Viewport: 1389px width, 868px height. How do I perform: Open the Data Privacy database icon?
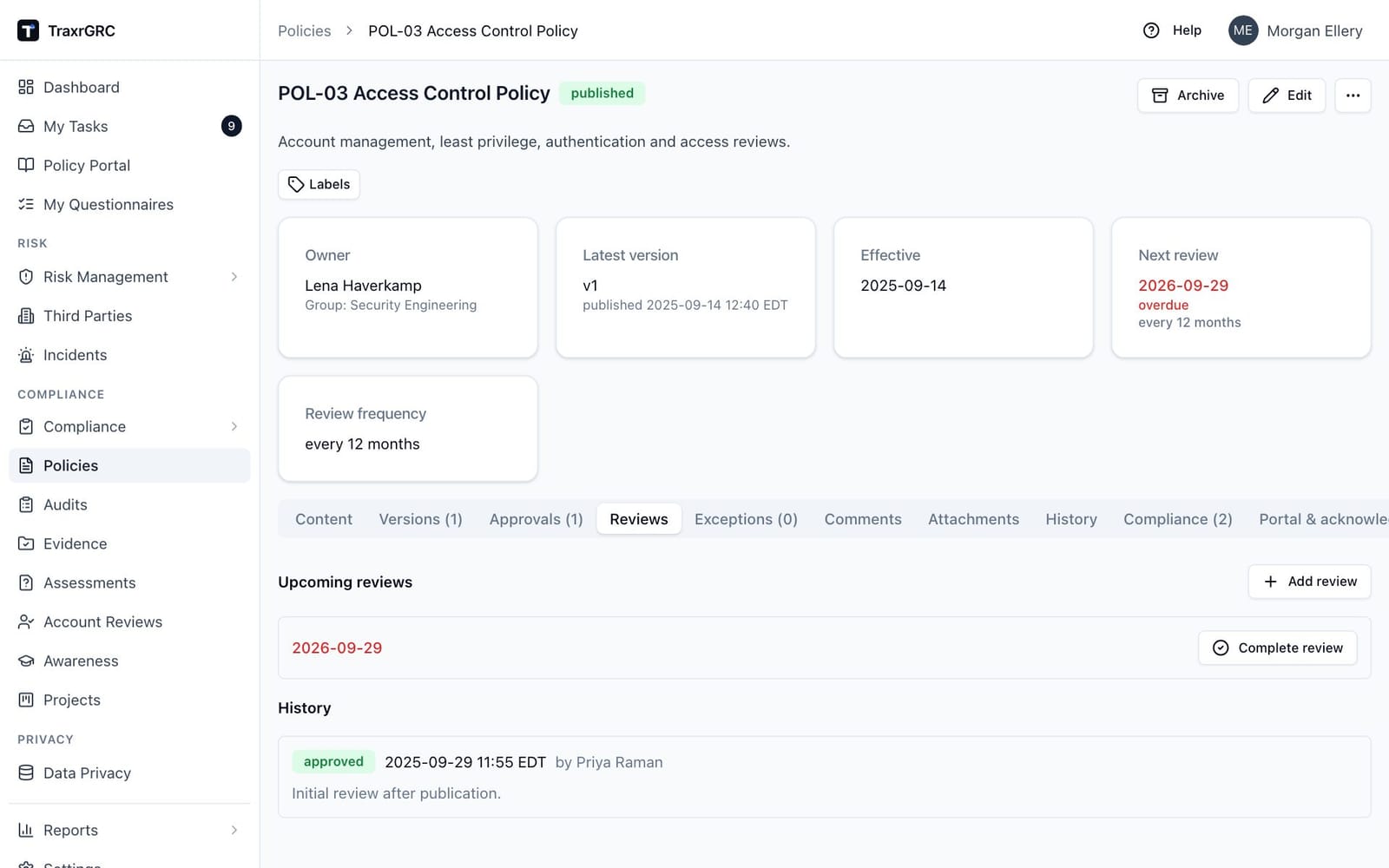coord(26,773)
